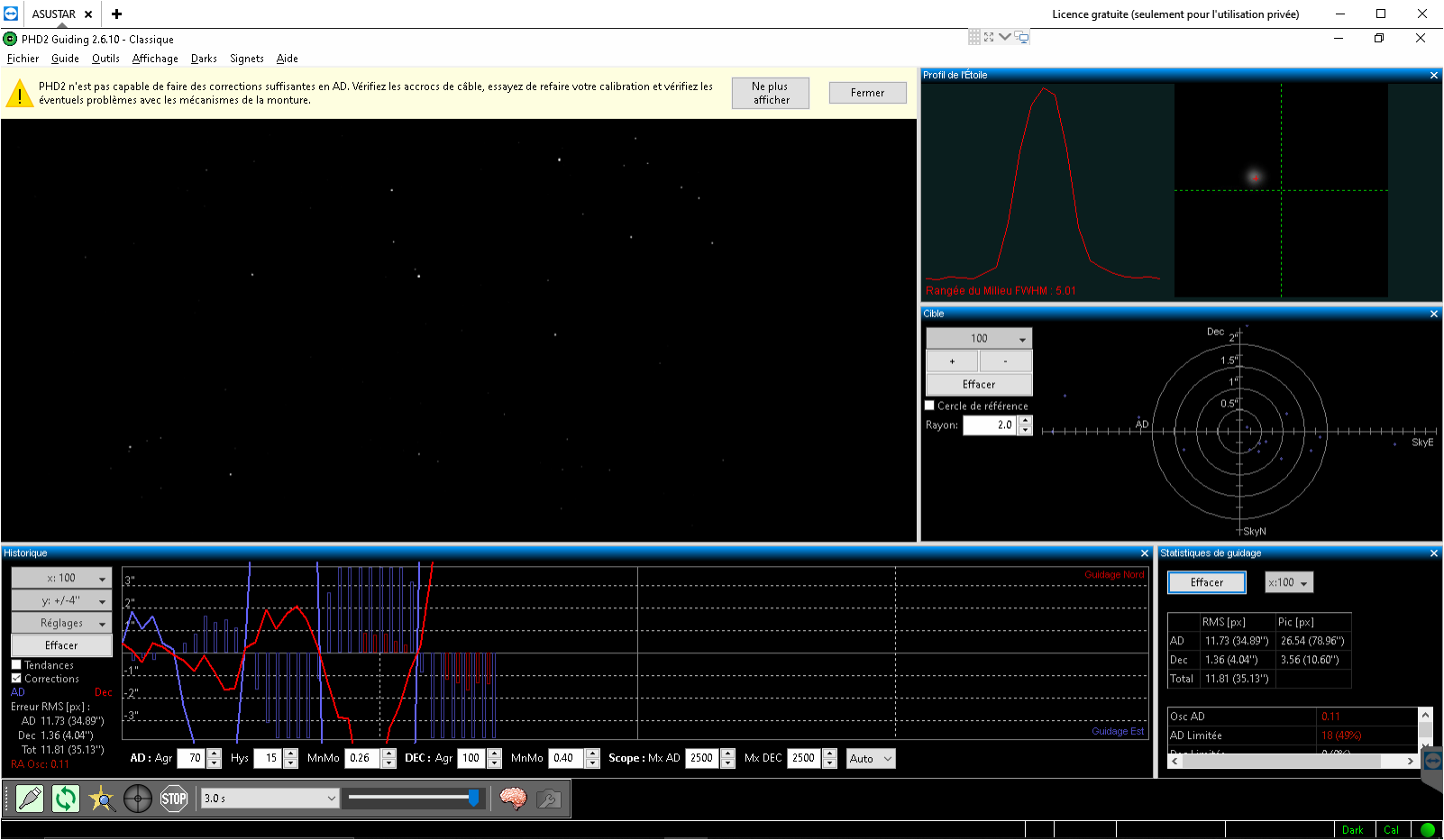Open the Cible 100 zoom dropdown
The image size is (1444, 840).
click(x=979, y=338)
